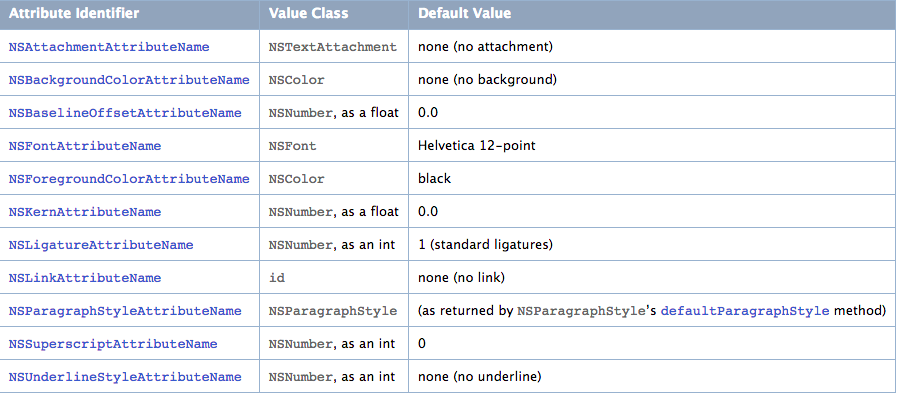Follow the NSBaselineOffsetAttributeName link

tap(125, 113)
